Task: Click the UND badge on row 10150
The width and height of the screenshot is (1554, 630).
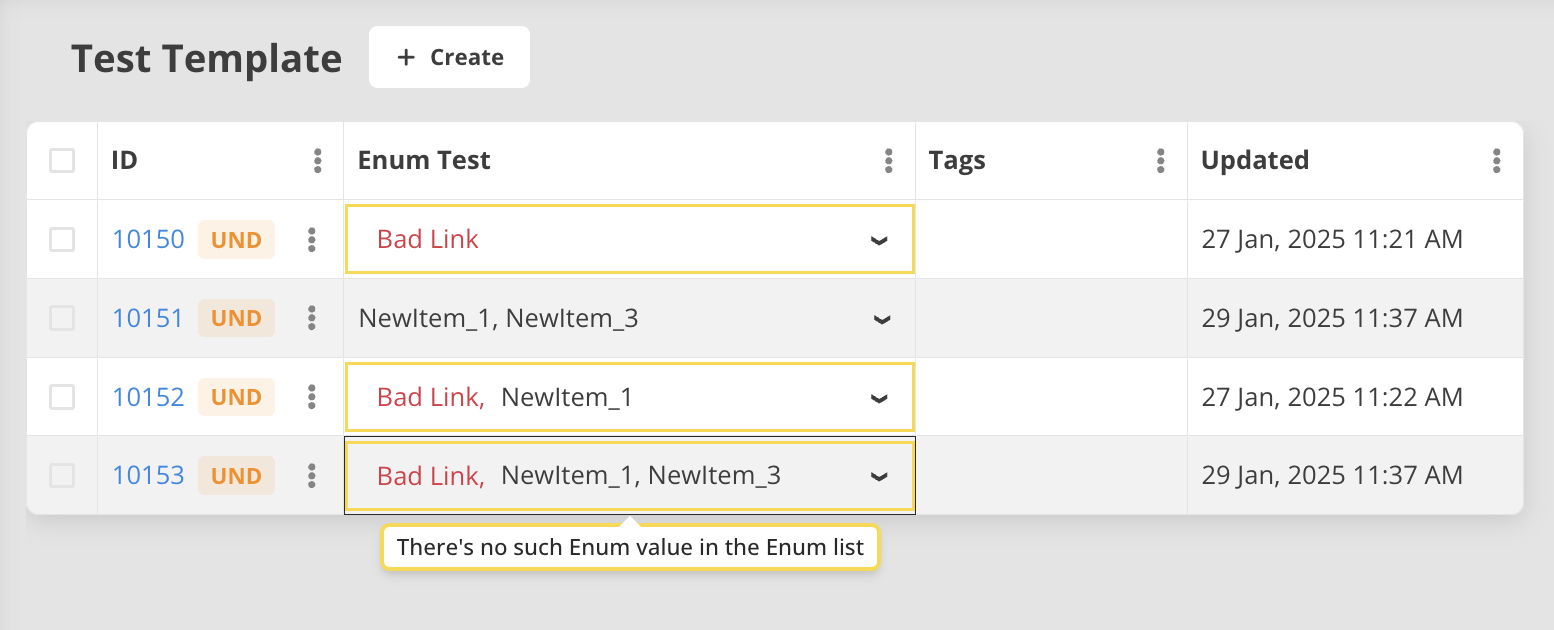Action: point(236,240)
